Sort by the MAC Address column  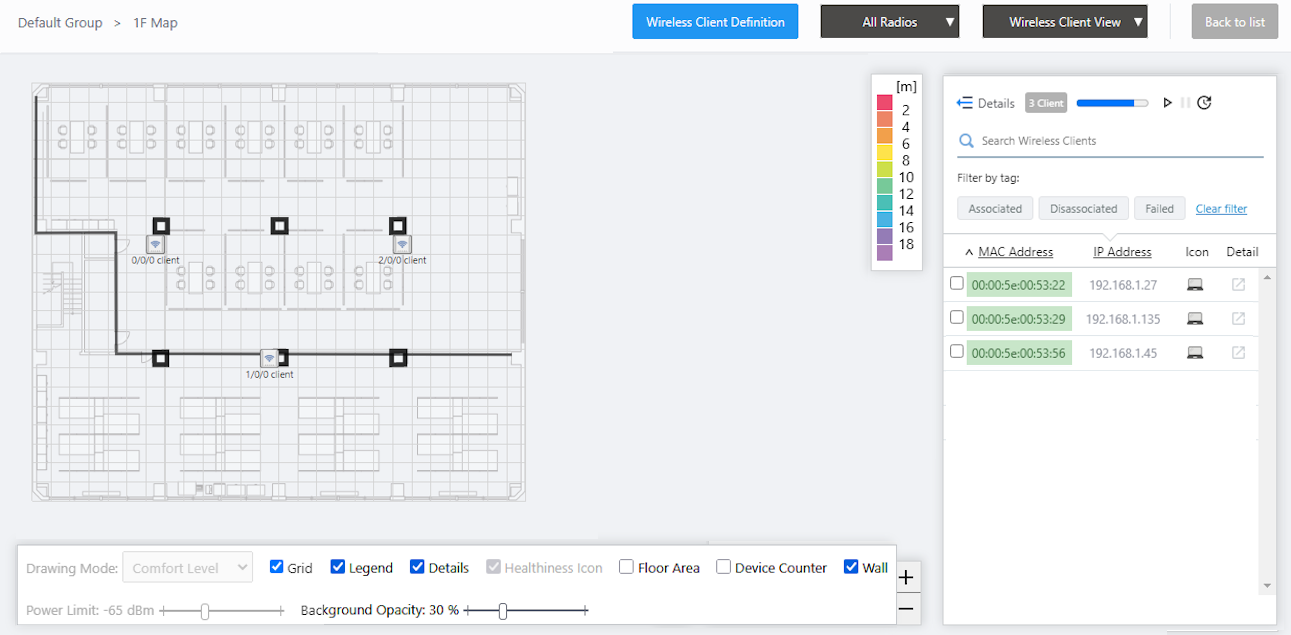pos(1015,252)
